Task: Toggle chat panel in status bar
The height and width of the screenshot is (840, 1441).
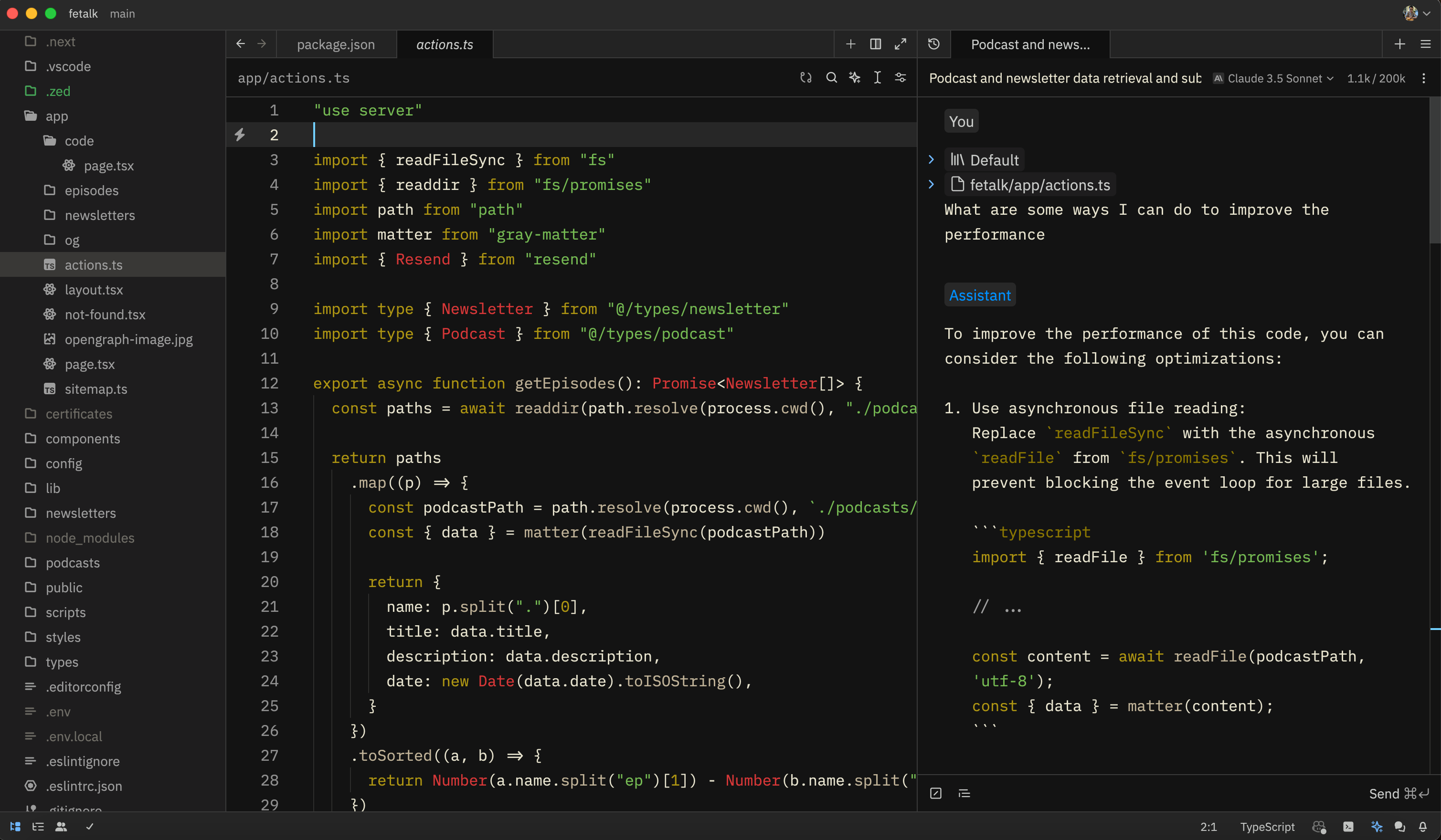Action: 1400,826
